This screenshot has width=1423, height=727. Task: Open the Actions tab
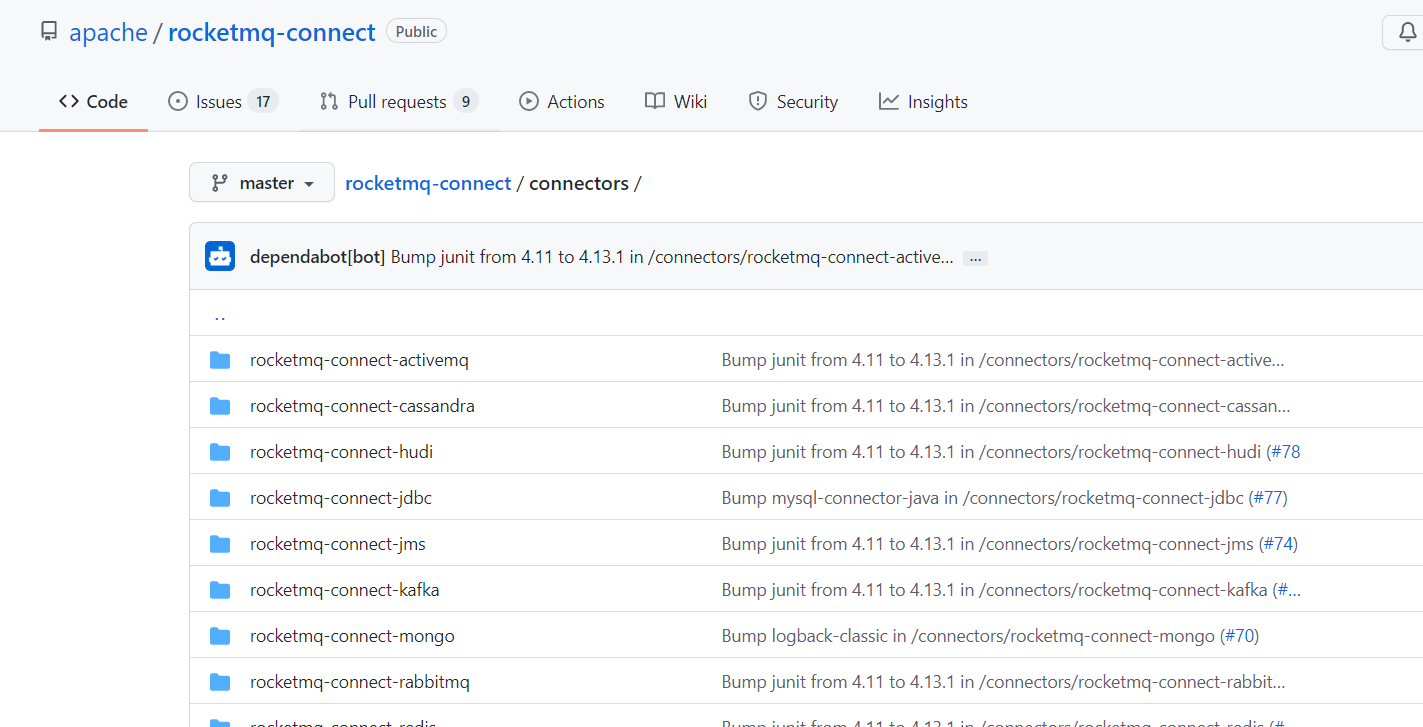(562, 101)
